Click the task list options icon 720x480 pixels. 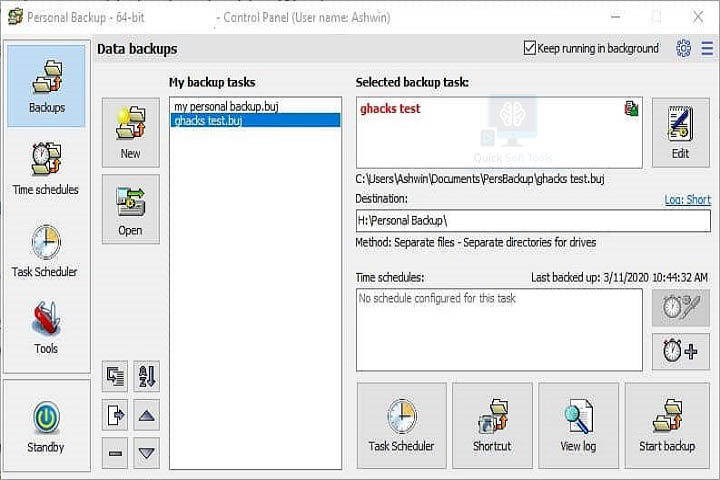coord(115,376)
